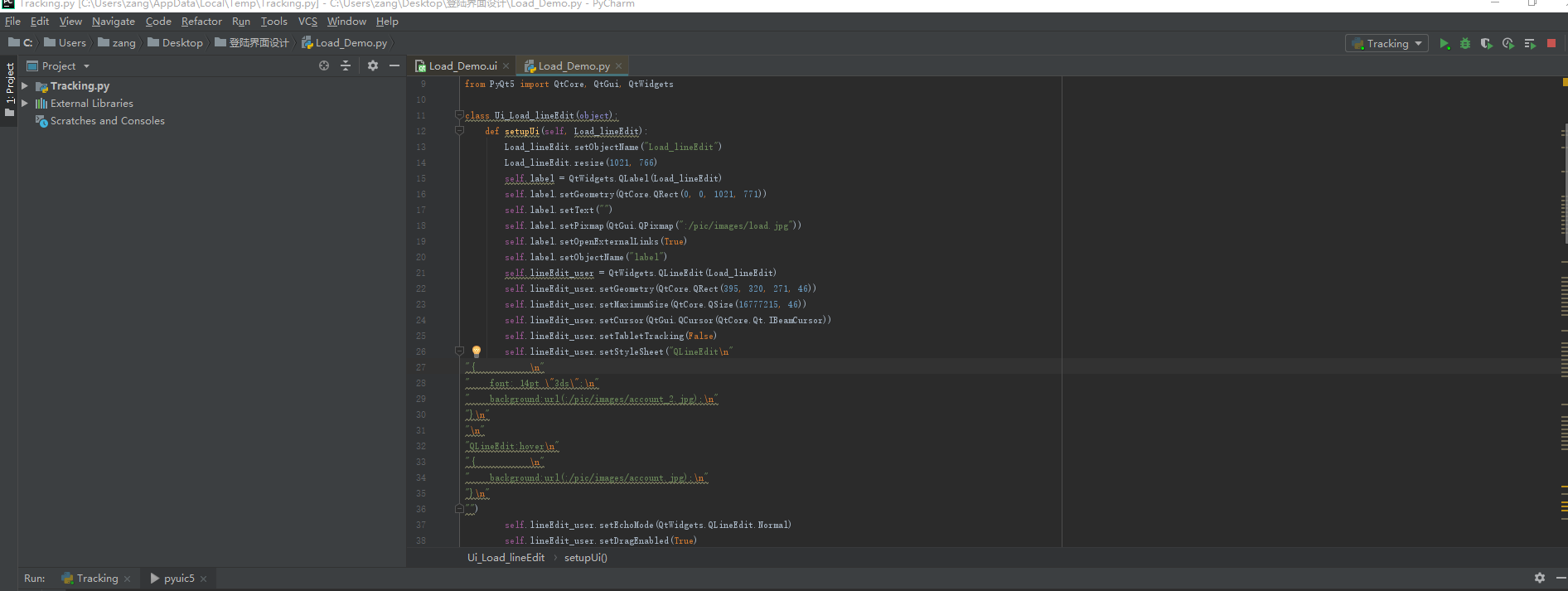The width and height of the screenshot is (1568, 591).
Task: Open the Code menu
Action: 158,22
